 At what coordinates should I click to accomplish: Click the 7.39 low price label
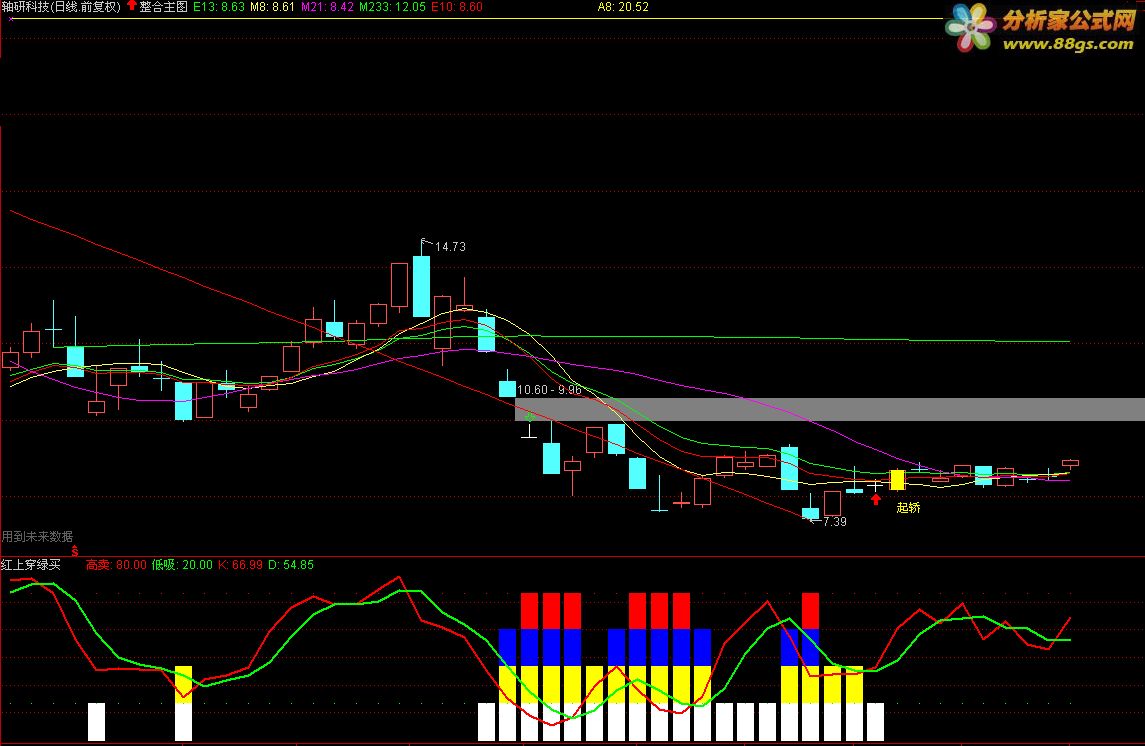coord(835,521)
